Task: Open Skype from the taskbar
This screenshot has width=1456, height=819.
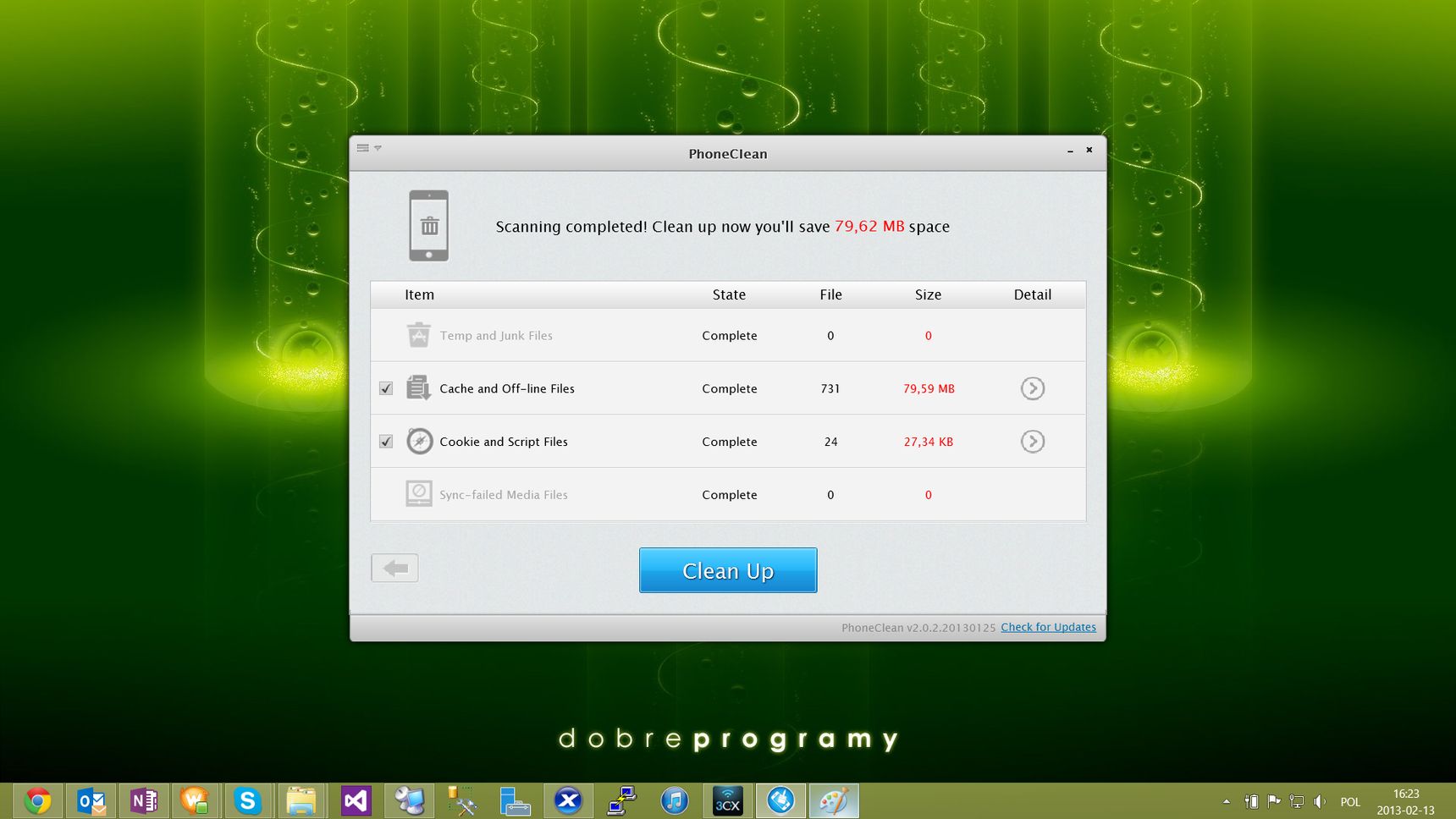Action: point(248,800)
